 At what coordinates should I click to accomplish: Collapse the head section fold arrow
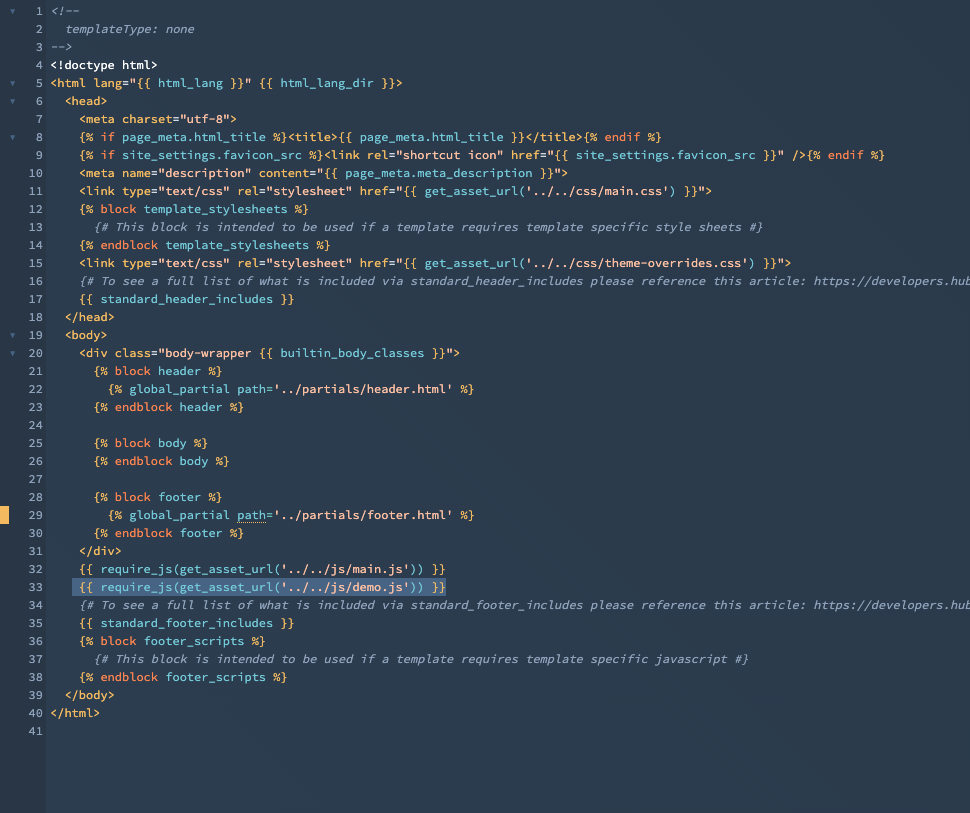pos(10,101)
